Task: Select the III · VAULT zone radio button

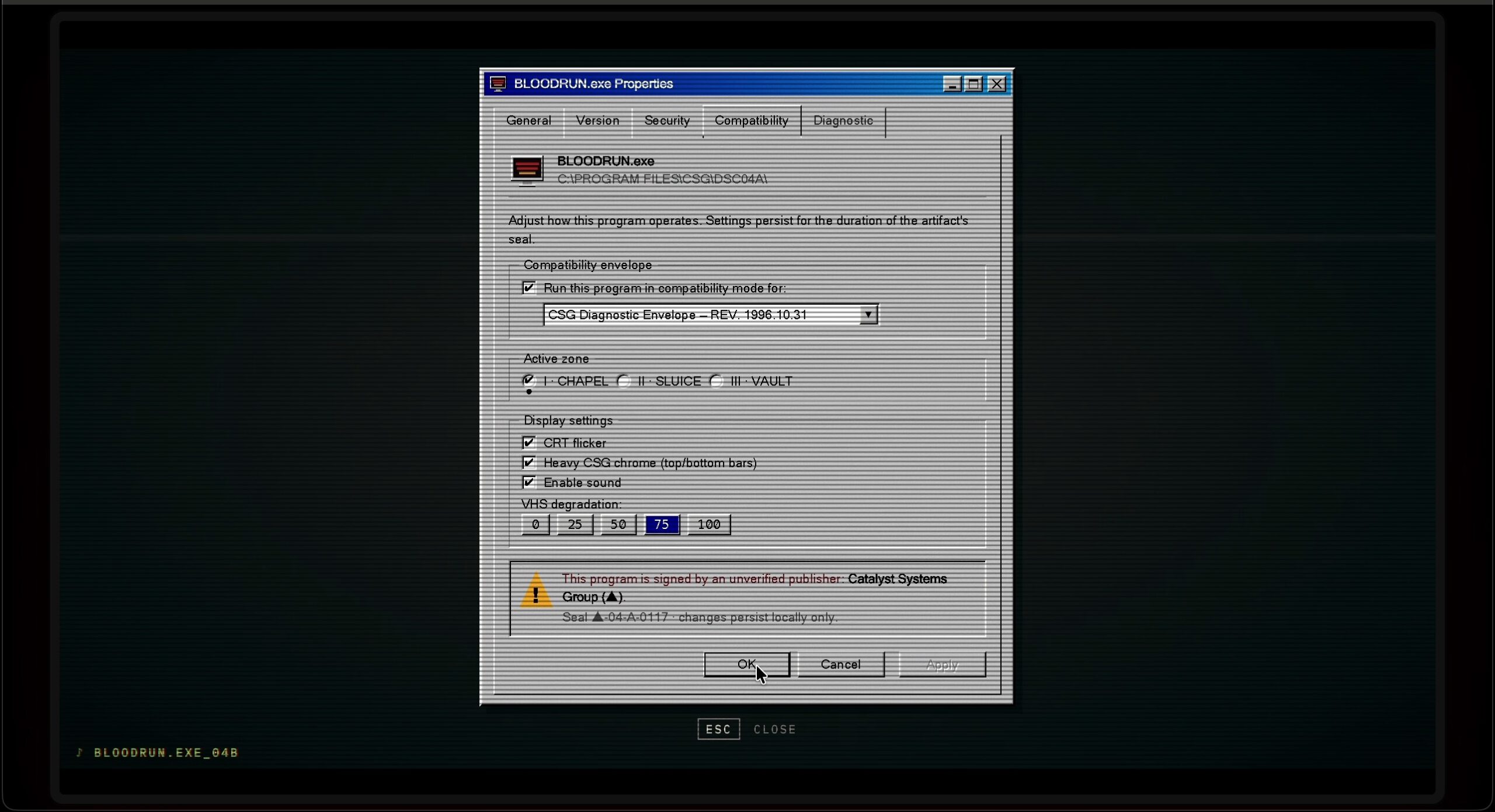Action: pos(716,381)
